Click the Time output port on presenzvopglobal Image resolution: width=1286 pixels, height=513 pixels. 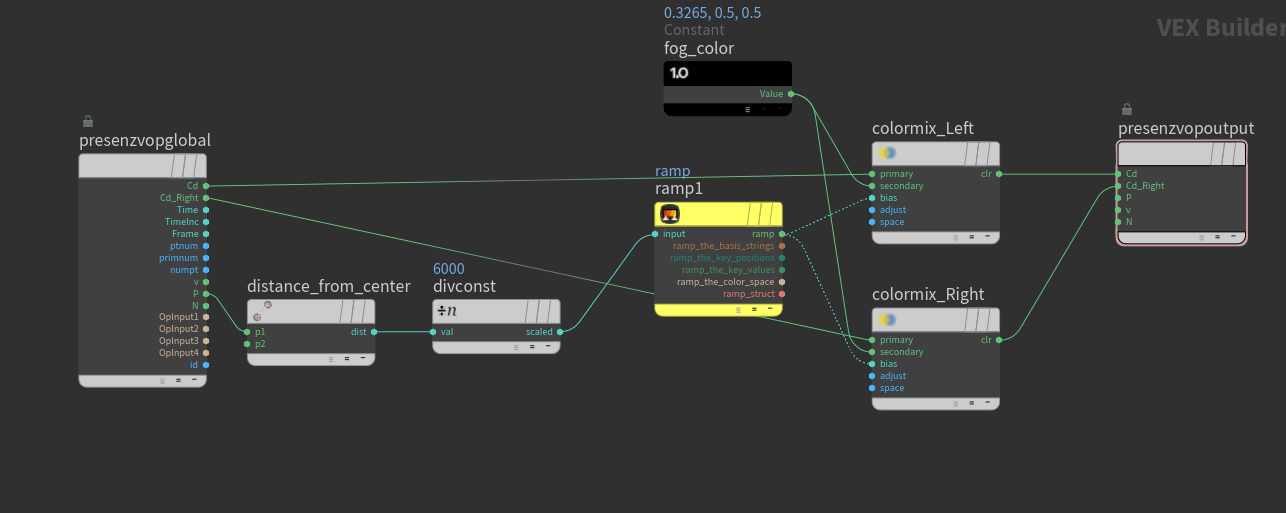[x=206, y=210]
